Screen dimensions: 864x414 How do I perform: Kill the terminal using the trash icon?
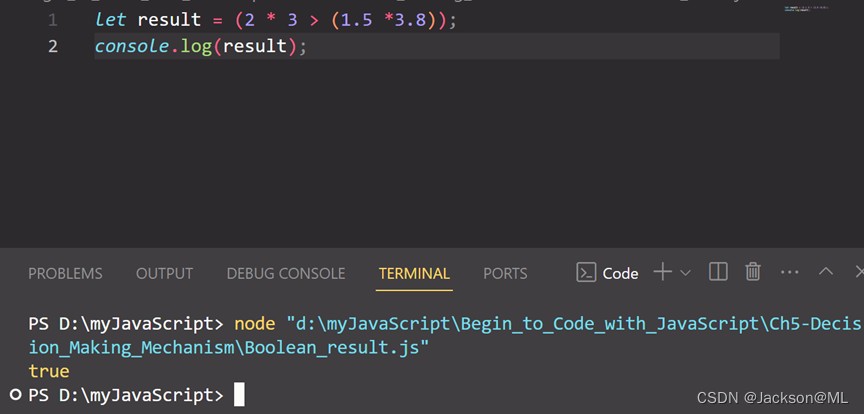753,272
